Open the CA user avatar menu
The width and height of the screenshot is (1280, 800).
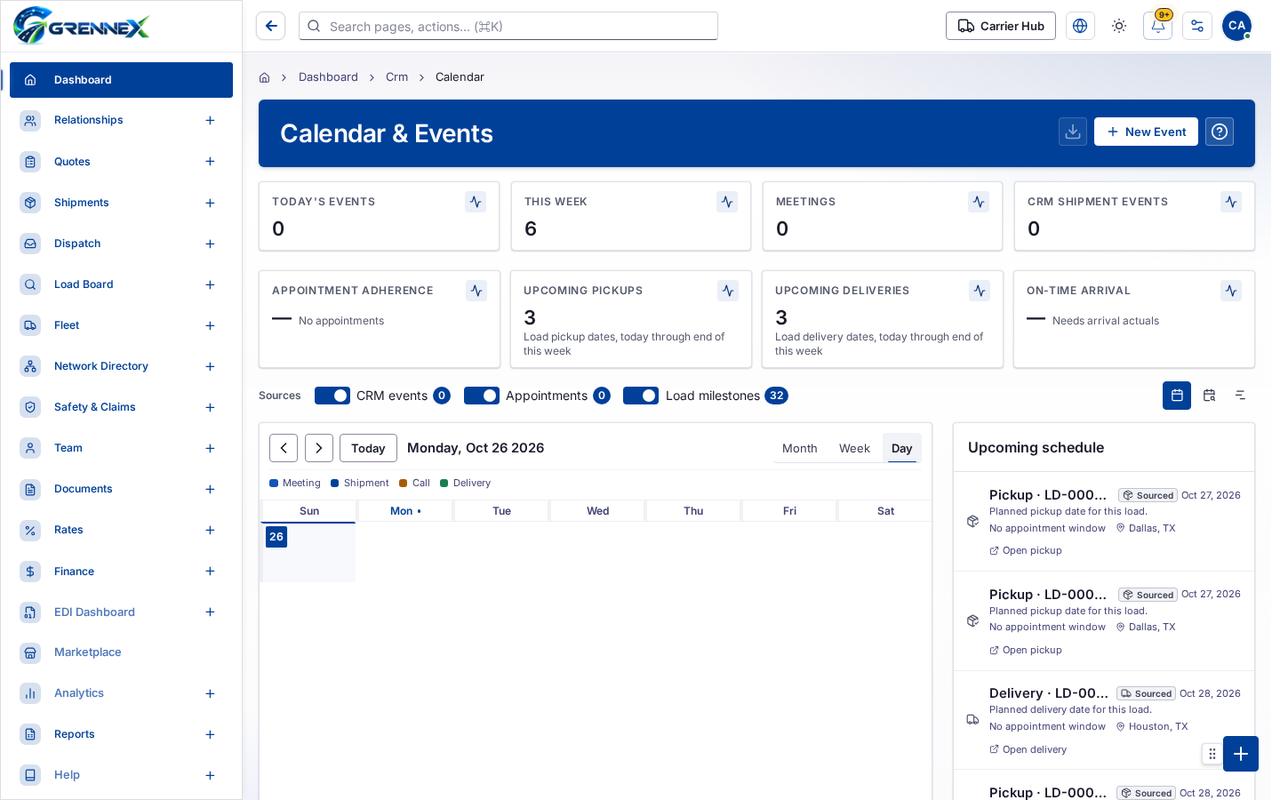tap(1237, 26)
